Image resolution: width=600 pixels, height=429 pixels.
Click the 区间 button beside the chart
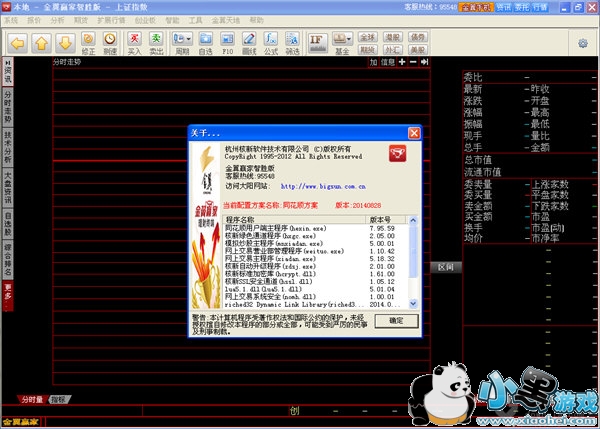tap(446, 267)
